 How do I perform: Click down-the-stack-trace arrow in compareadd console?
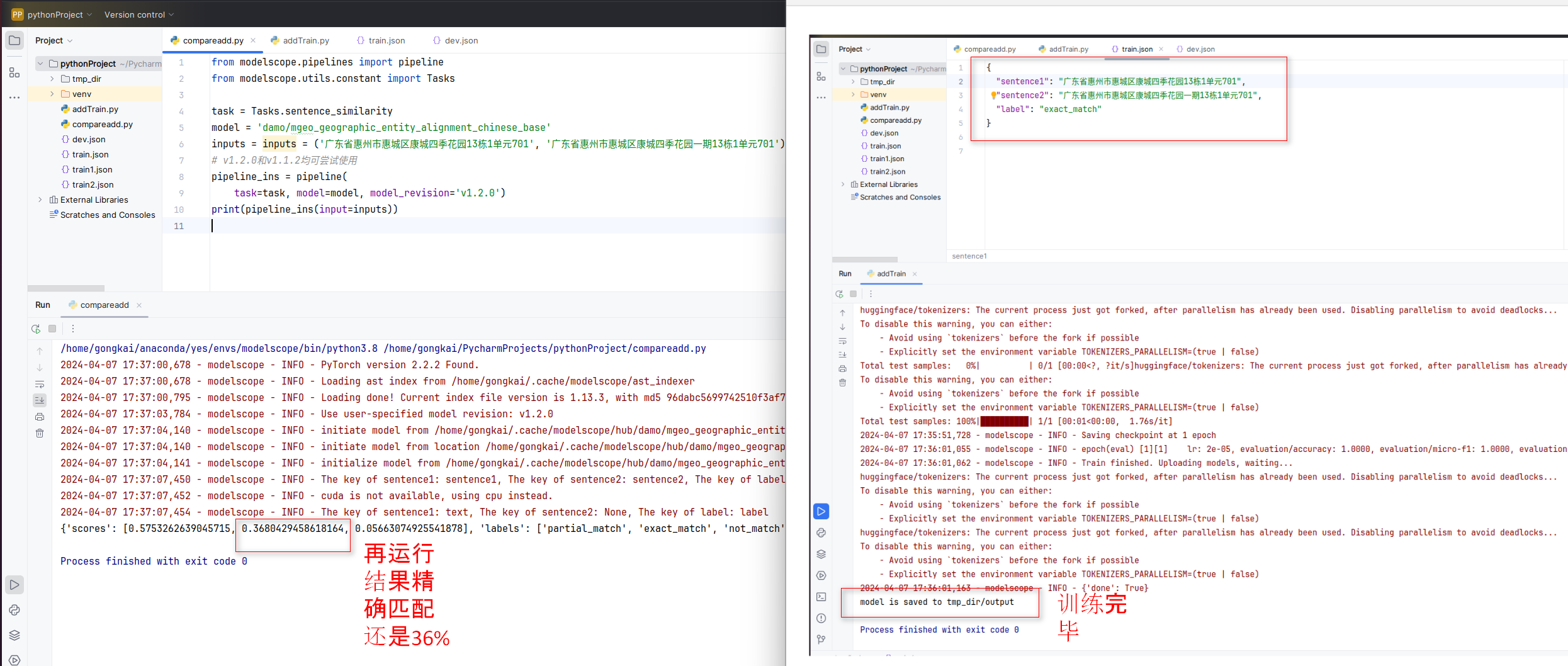40,368
